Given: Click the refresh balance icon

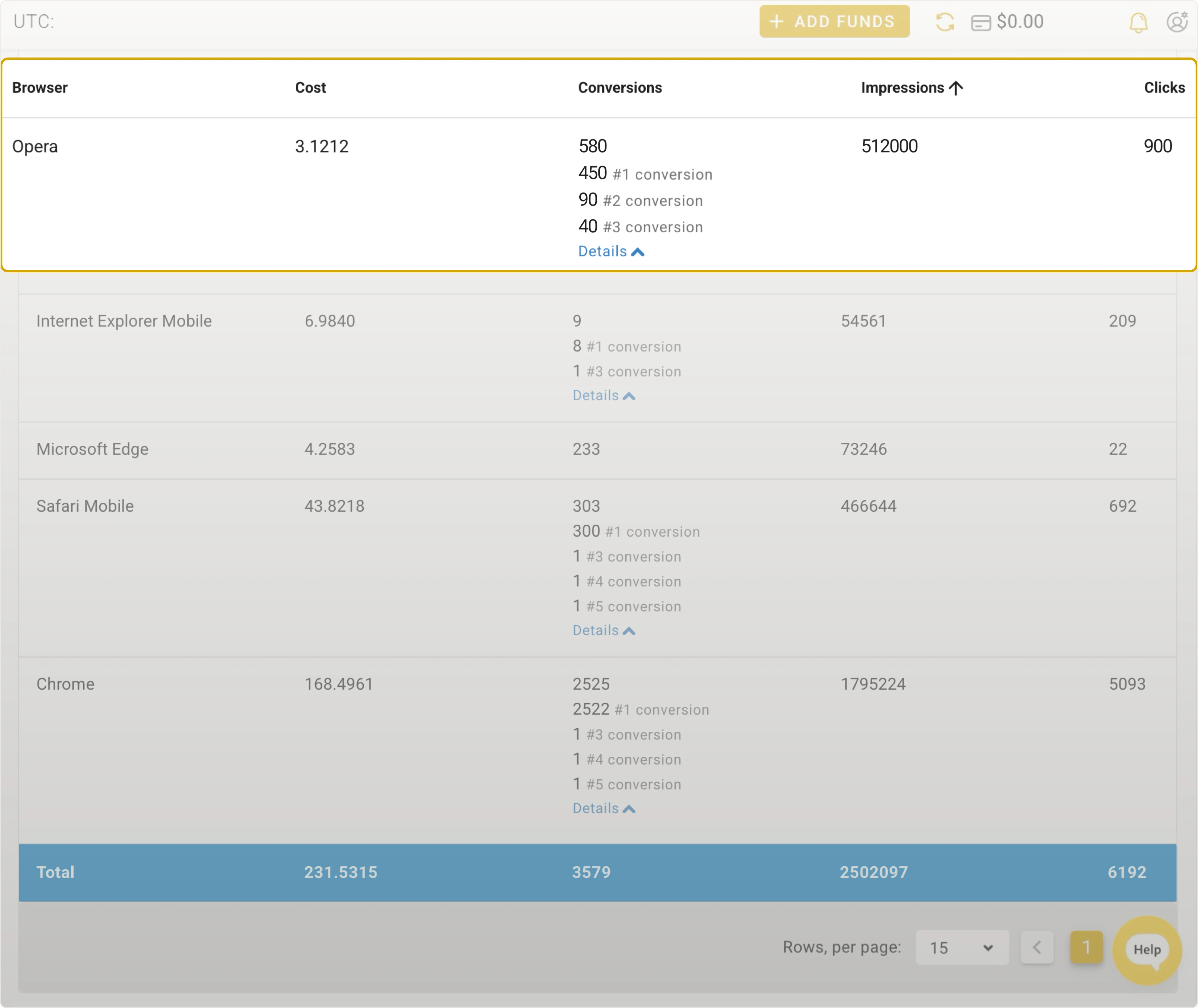Looking at the screenshot, I should (x=945, y=22).
